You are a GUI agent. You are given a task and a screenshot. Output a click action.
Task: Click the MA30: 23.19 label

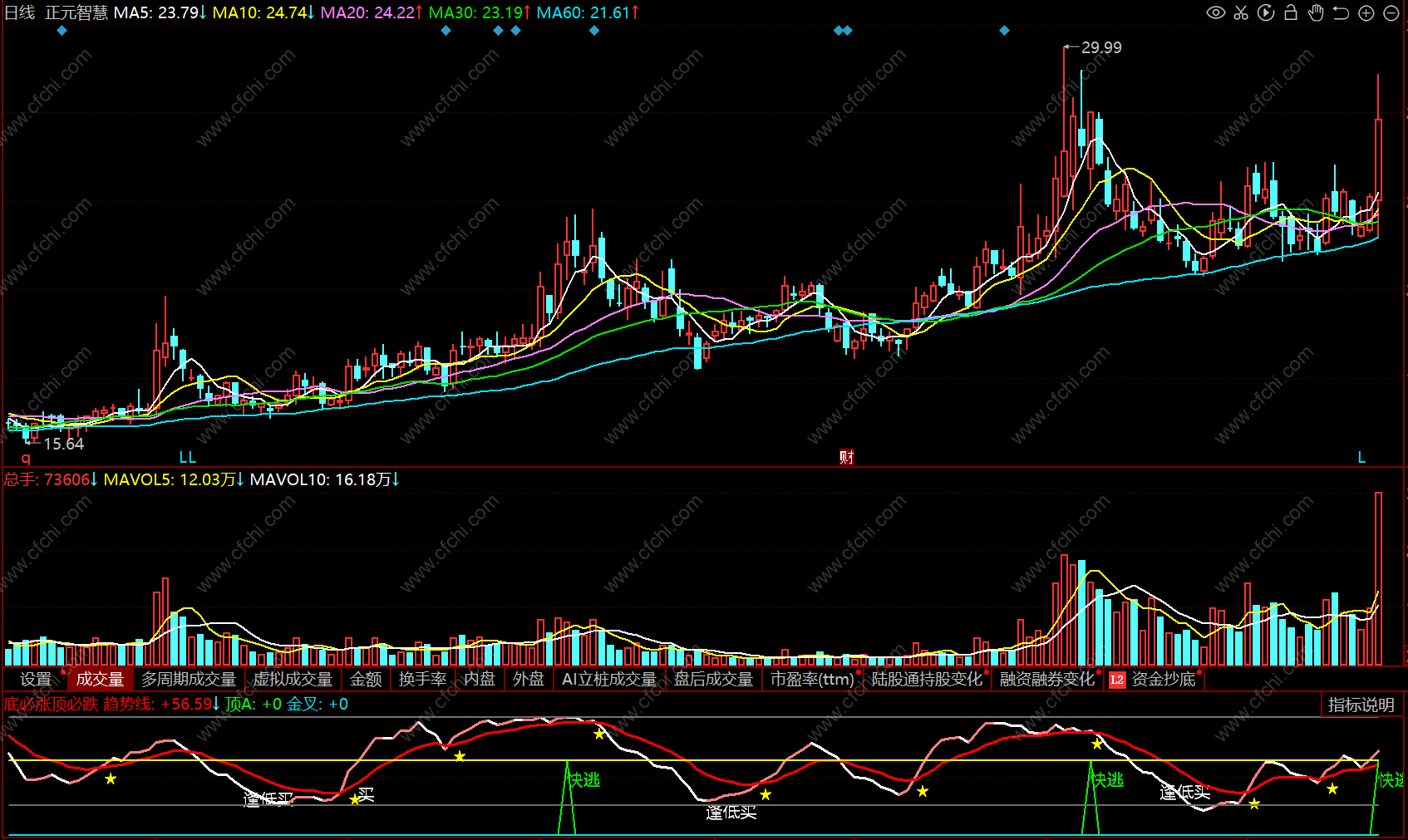point(480,12)
